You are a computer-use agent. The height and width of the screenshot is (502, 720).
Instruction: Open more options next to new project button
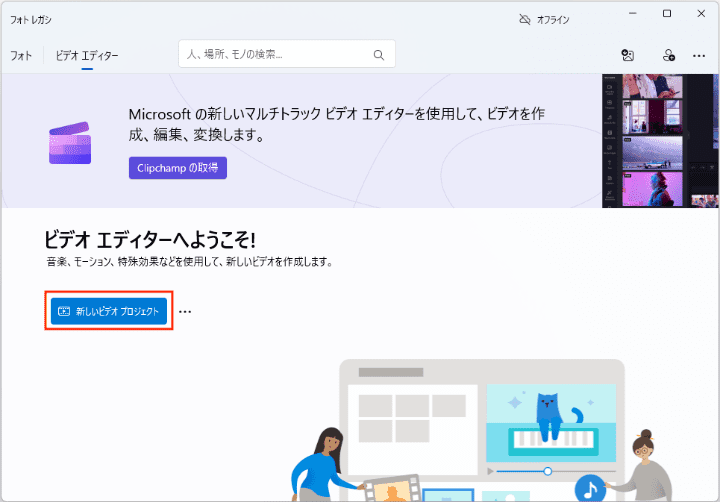185,311
